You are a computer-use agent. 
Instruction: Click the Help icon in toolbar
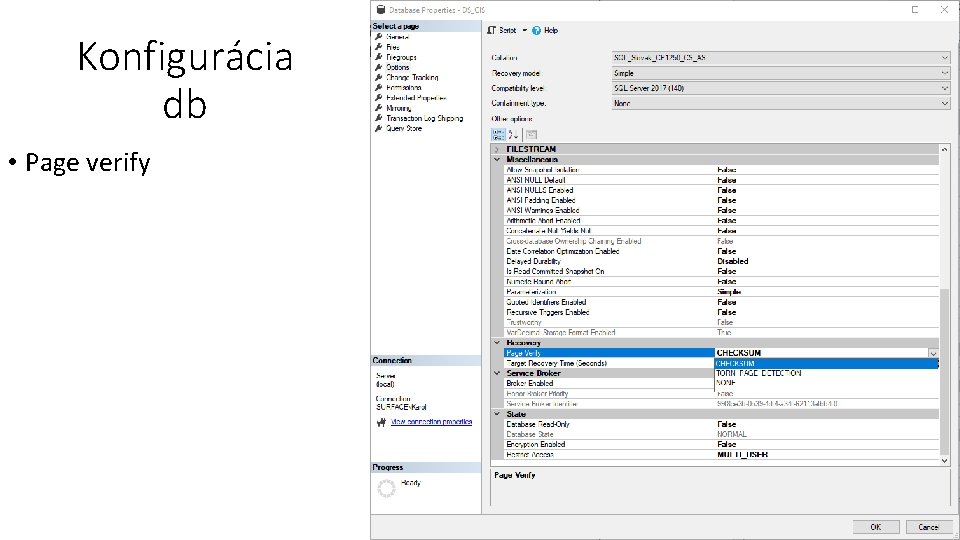[x=536, y=30]
